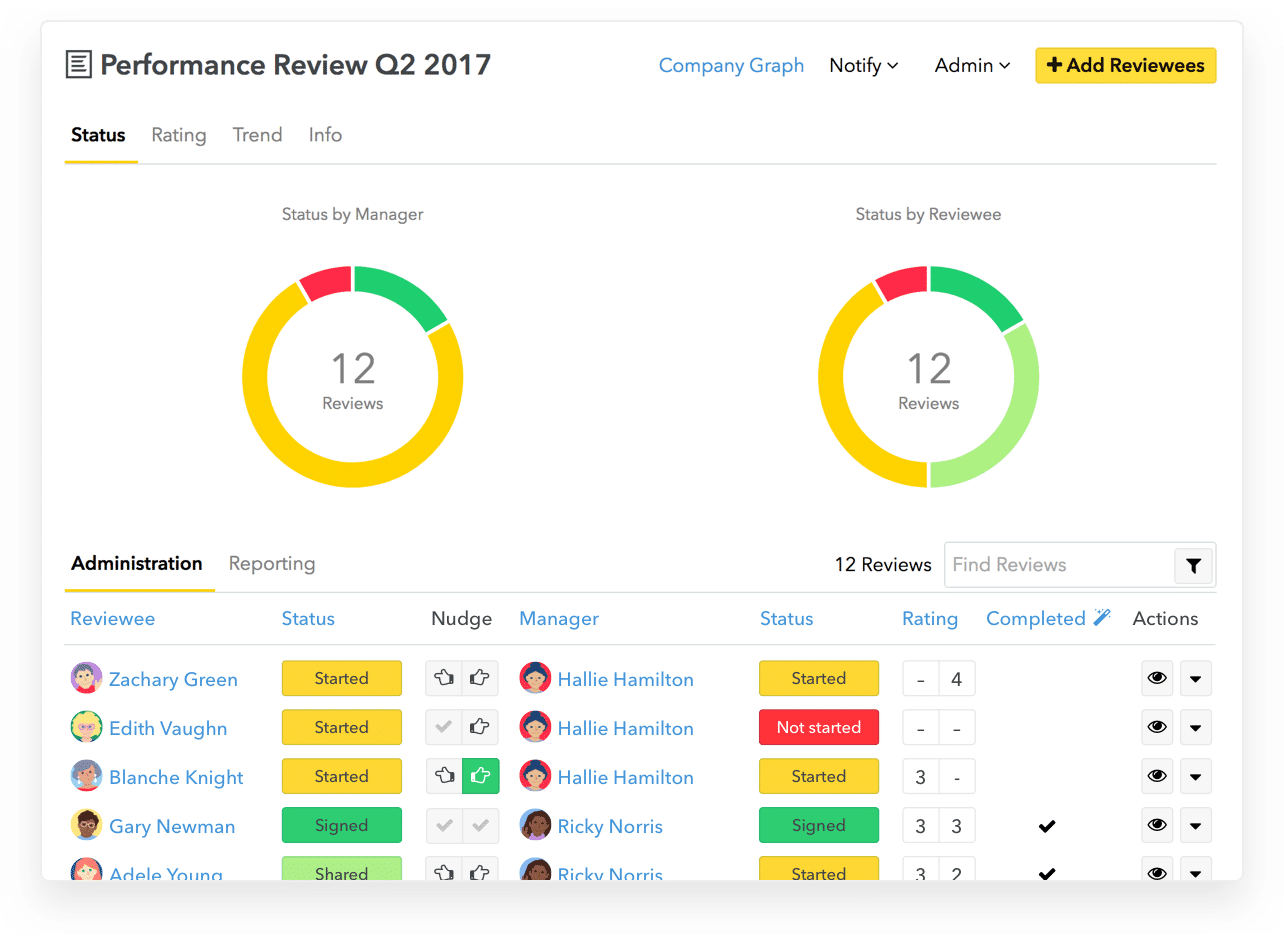1284x942 pixels.
Task: Click the eye icon on Edith Vaughn's row
Action: click(x=1157, y=727)
